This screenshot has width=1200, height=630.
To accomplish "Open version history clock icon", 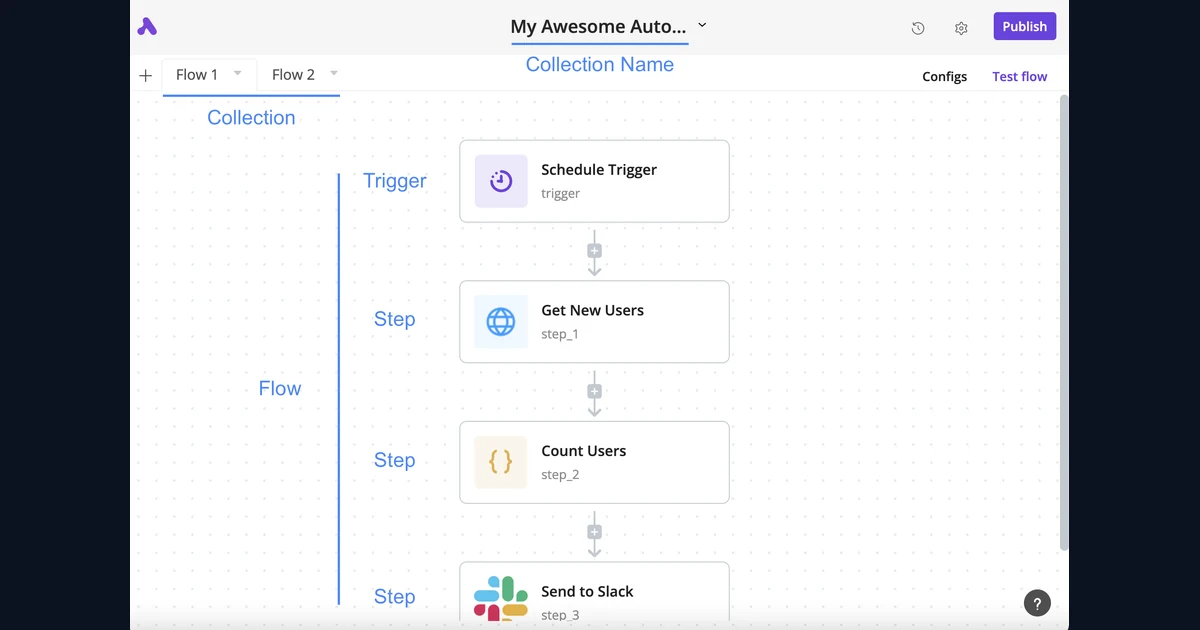I will point(918,28).
